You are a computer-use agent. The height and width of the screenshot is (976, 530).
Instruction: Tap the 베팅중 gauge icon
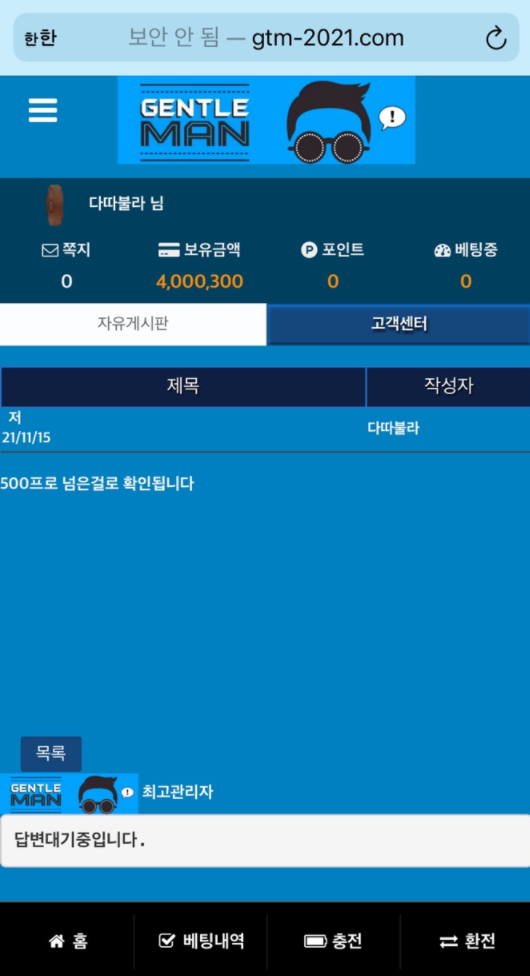(x=442, y=250)
